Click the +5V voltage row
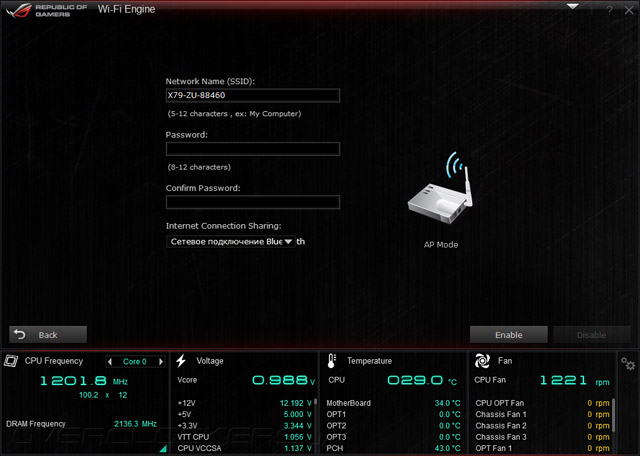640x456 pixels. (x=244, y=414)
